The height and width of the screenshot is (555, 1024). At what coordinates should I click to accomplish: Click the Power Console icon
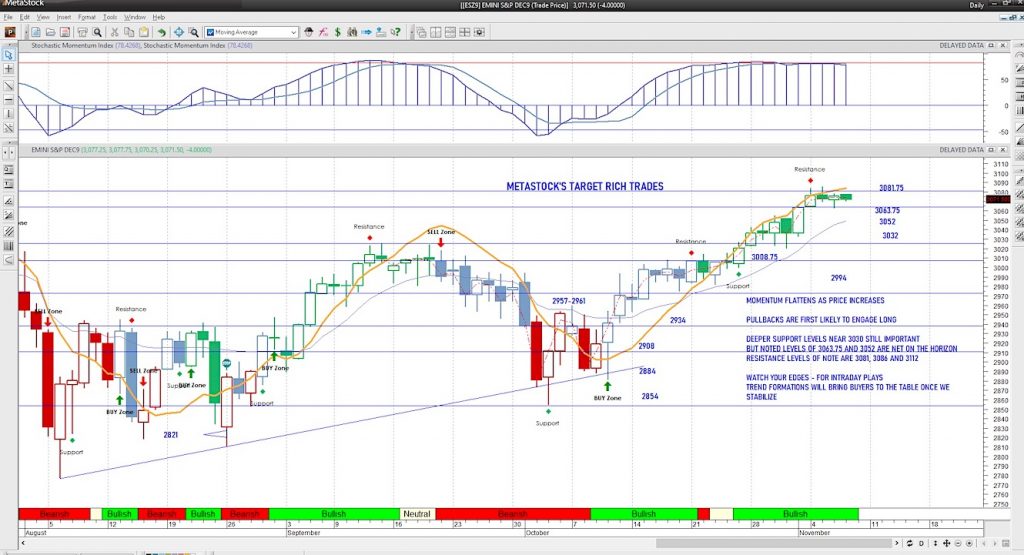[10, 32]
